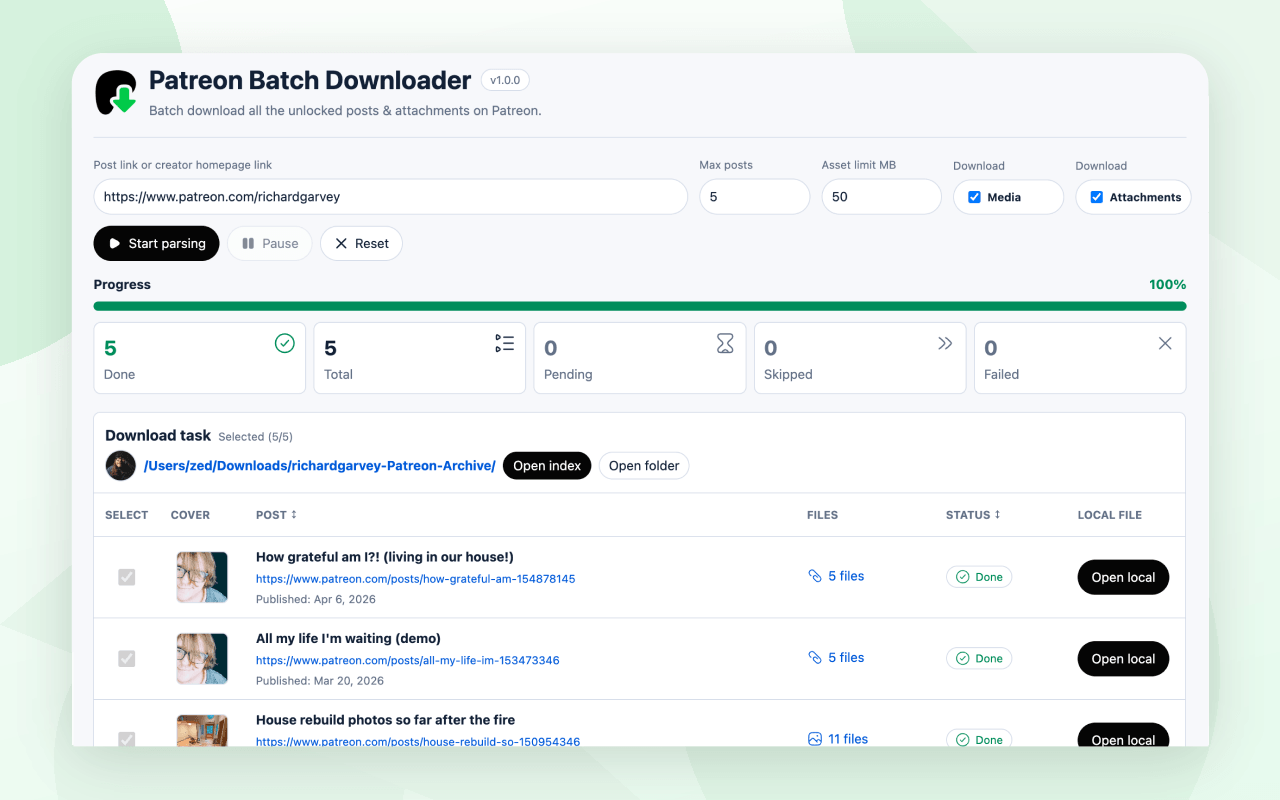Click the Published: Apr 6, 2026 text
This screenshot has height=800, width=1280.
[x=316, y=600]
